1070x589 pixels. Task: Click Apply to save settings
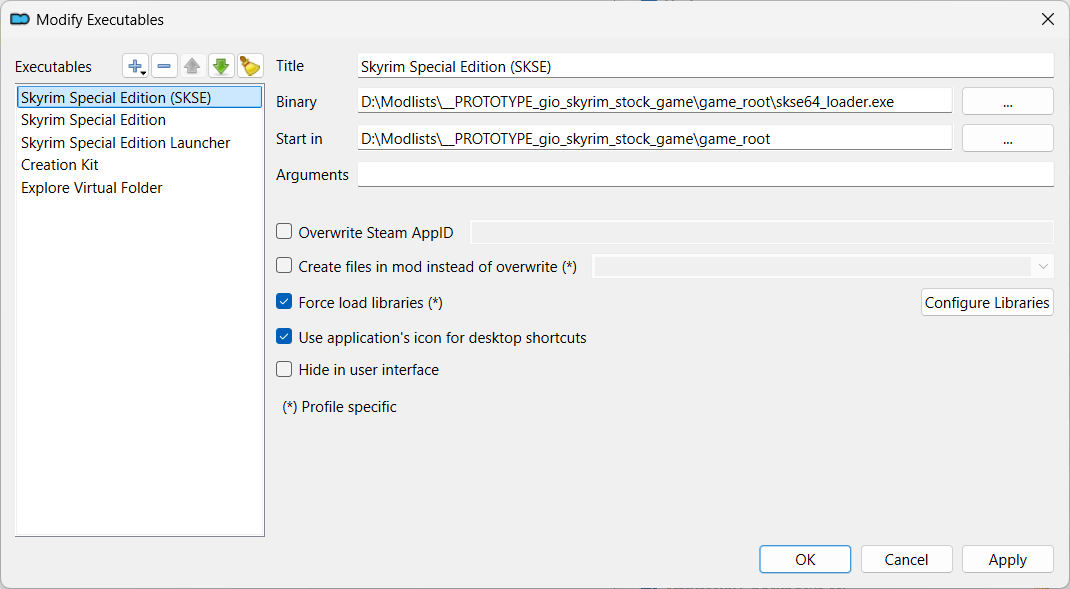(x=1007, y=560)
